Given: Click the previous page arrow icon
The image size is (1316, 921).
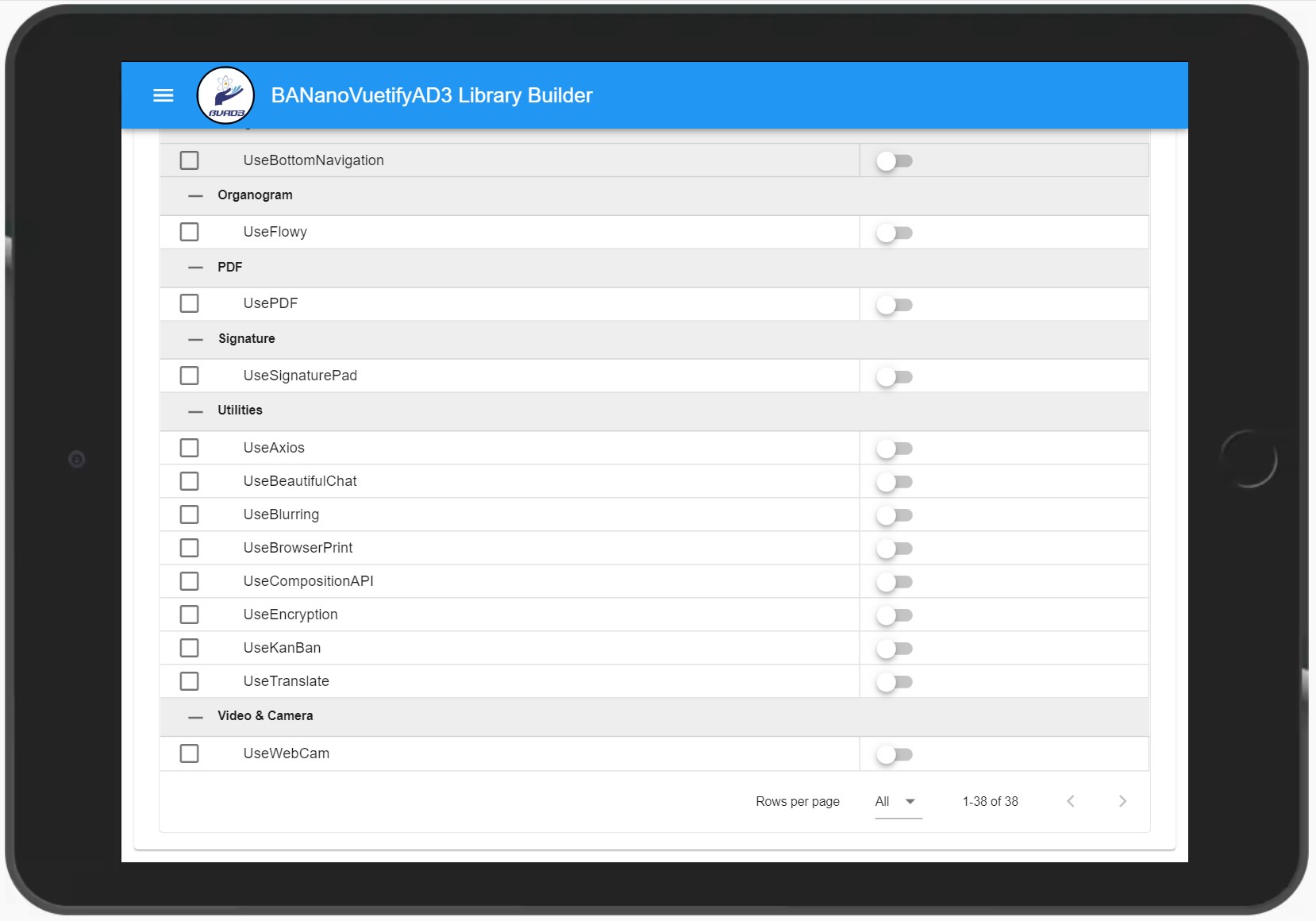Looking at the screenshot, I should click(1071, 801).
